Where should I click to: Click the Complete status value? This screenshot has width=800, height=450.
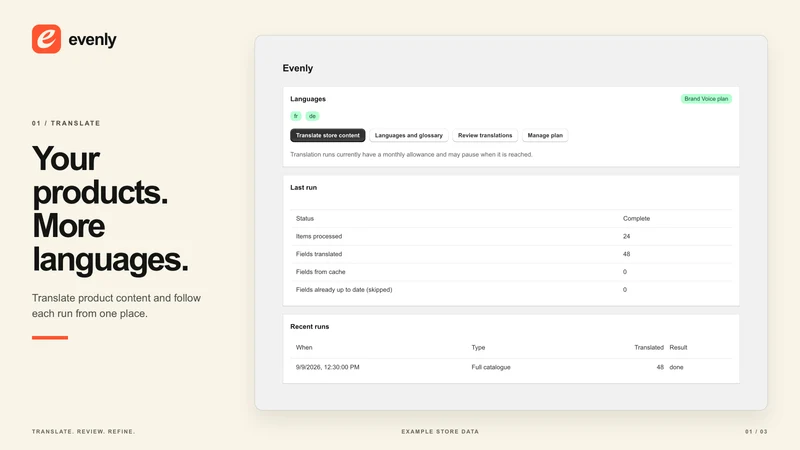[636, 218]
